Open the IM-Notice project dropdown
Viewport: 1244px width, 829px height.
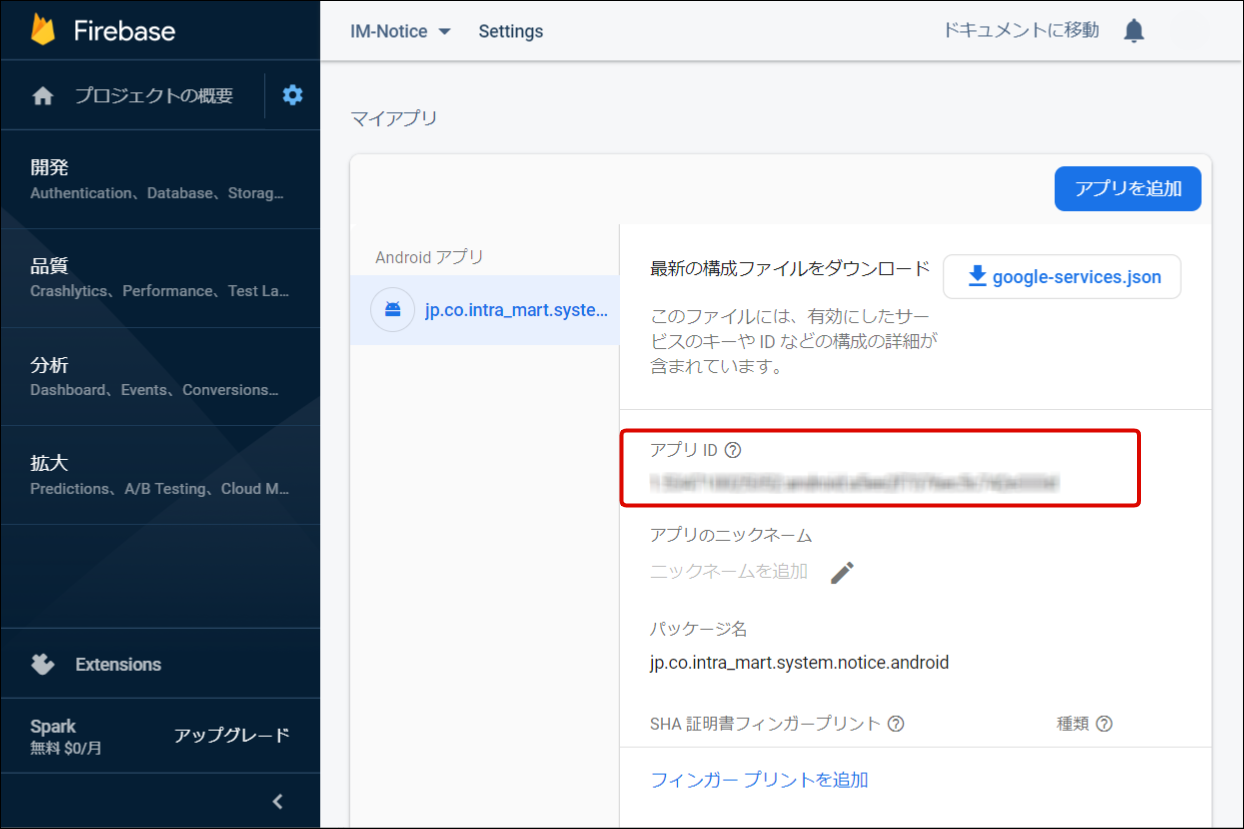400,31
